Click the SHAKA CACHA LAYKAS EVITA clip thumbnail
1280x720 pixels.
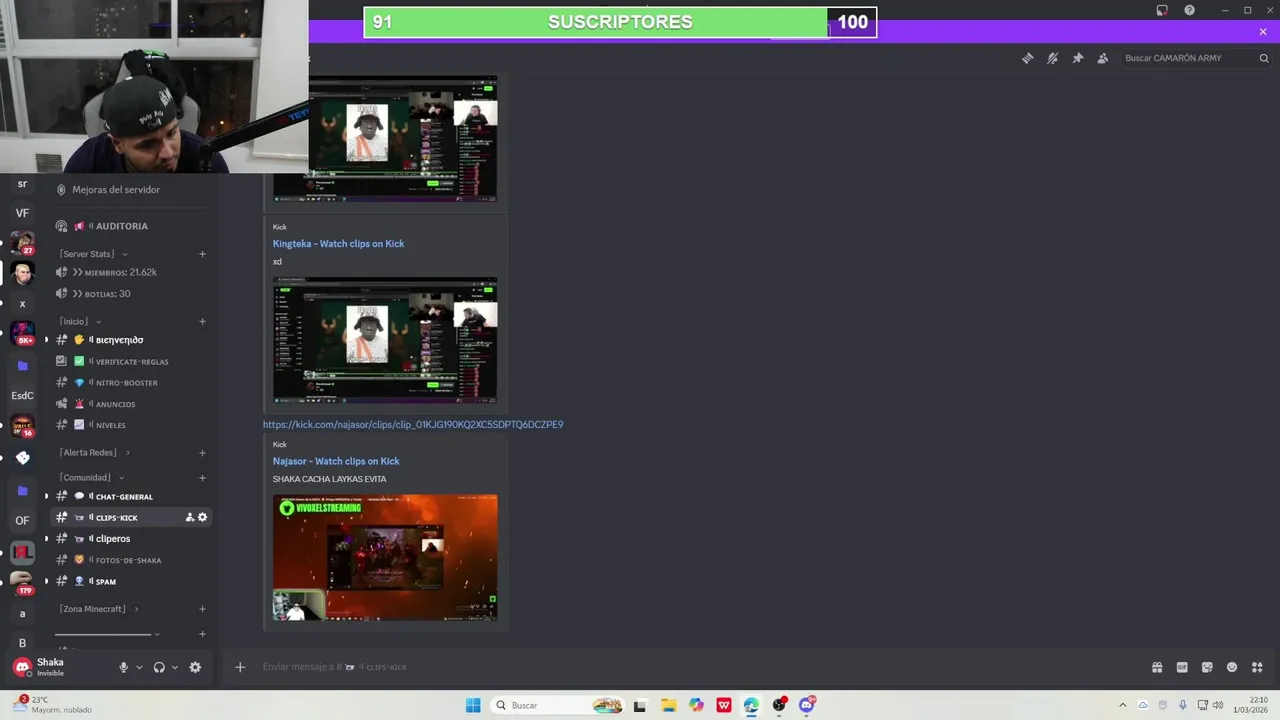point(385,557)
